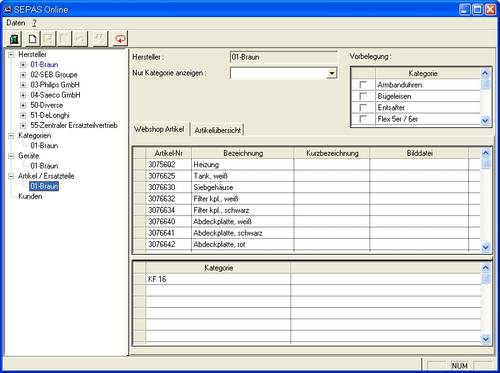The height and width of the screenshot is (373, 500).
Task: Select the KF 16 category cell
Action: point(218,279)
